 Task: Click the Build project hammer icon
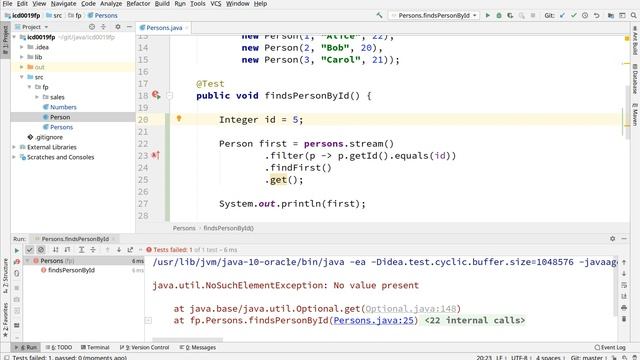[x=379, y=15]
